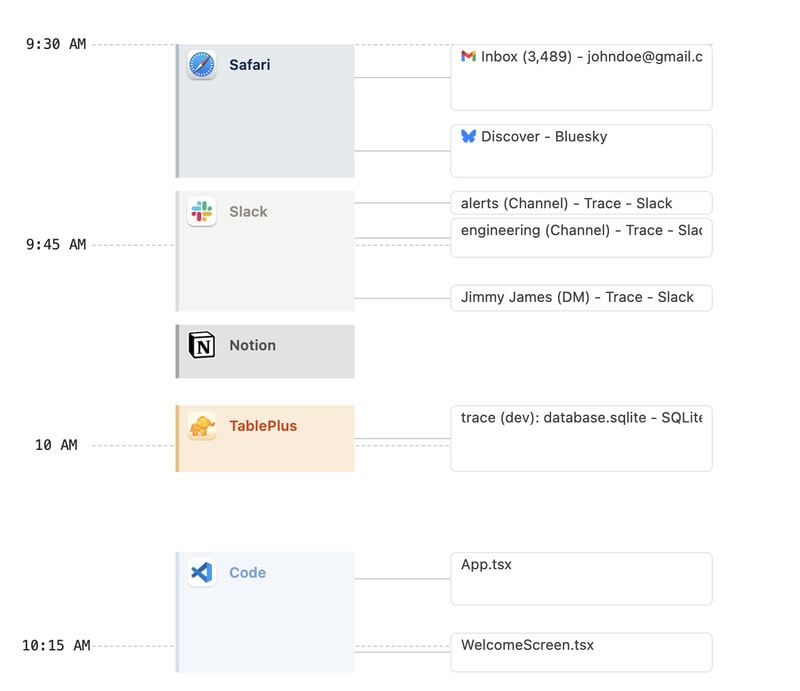Click the Safari compass icon
The width and height of the screenshot is (800, 691).
(202, 65)
